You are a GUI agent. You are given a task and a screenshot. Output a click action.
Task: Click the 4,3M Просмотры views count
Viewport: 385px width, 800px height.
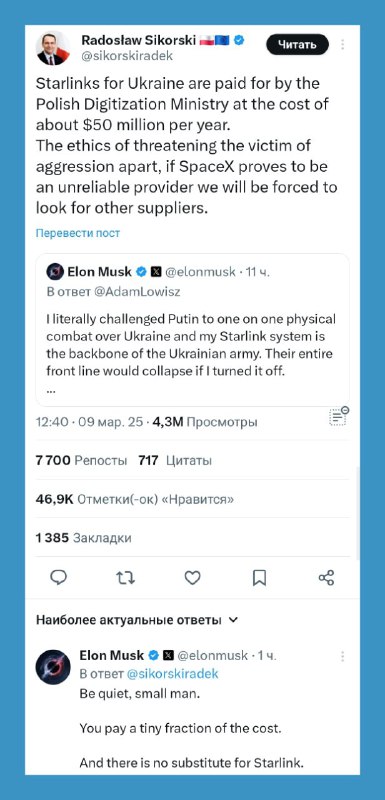[x=205, y=422]
